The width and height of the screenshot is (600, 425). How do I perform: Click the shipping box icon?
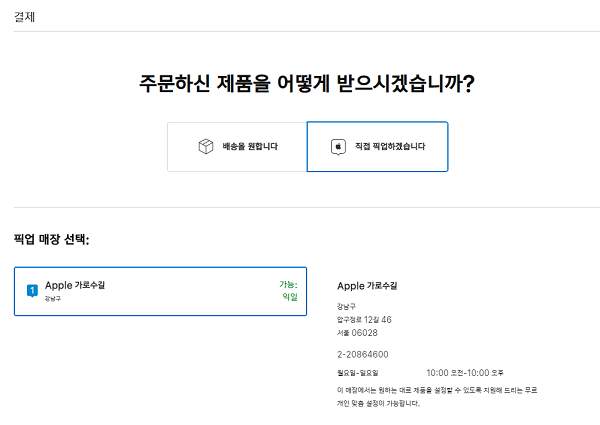[206, 147]
